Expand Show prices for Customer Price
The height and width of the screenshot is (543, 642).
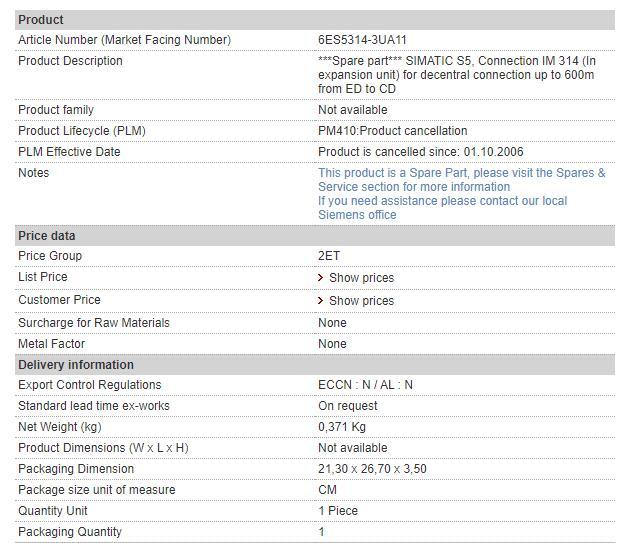(361, 301)
